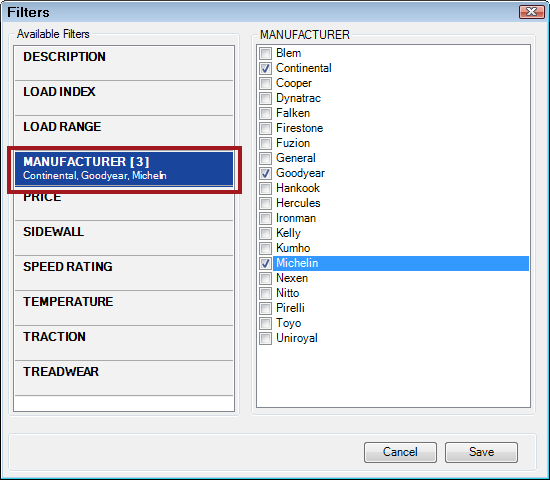Choose the LOAD RANGE filter

tap(124, 133)
